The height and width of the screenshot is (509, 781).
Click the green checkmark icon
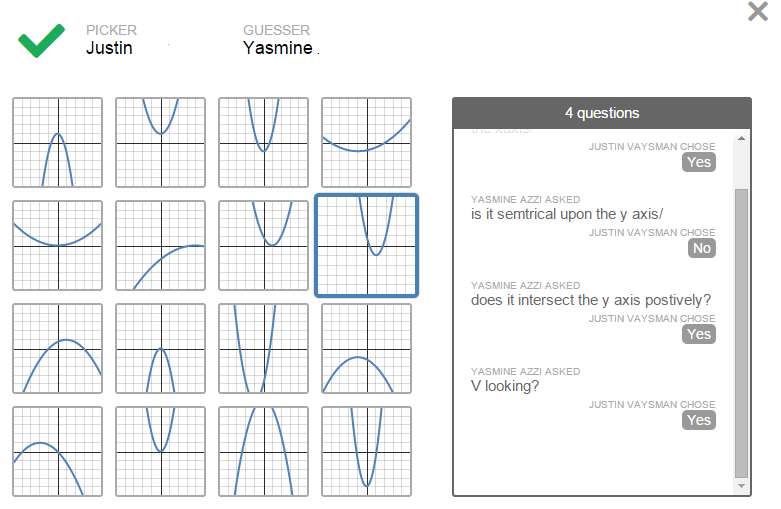click(41, 41)
